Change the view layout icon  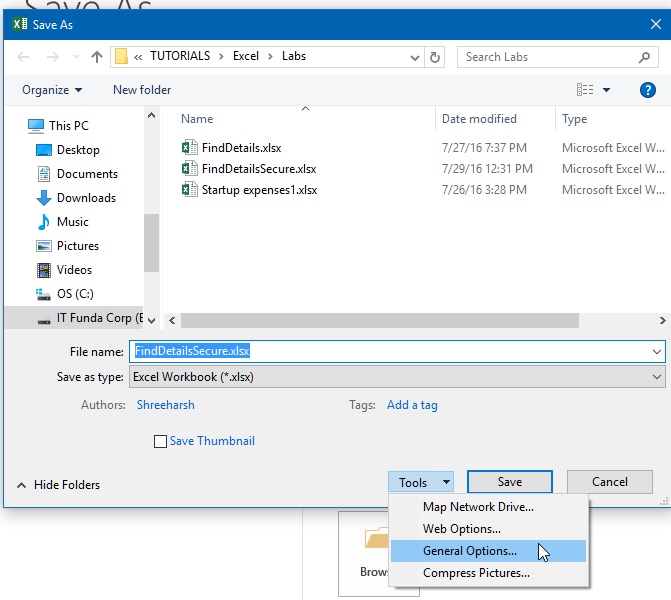coord(585,90)
